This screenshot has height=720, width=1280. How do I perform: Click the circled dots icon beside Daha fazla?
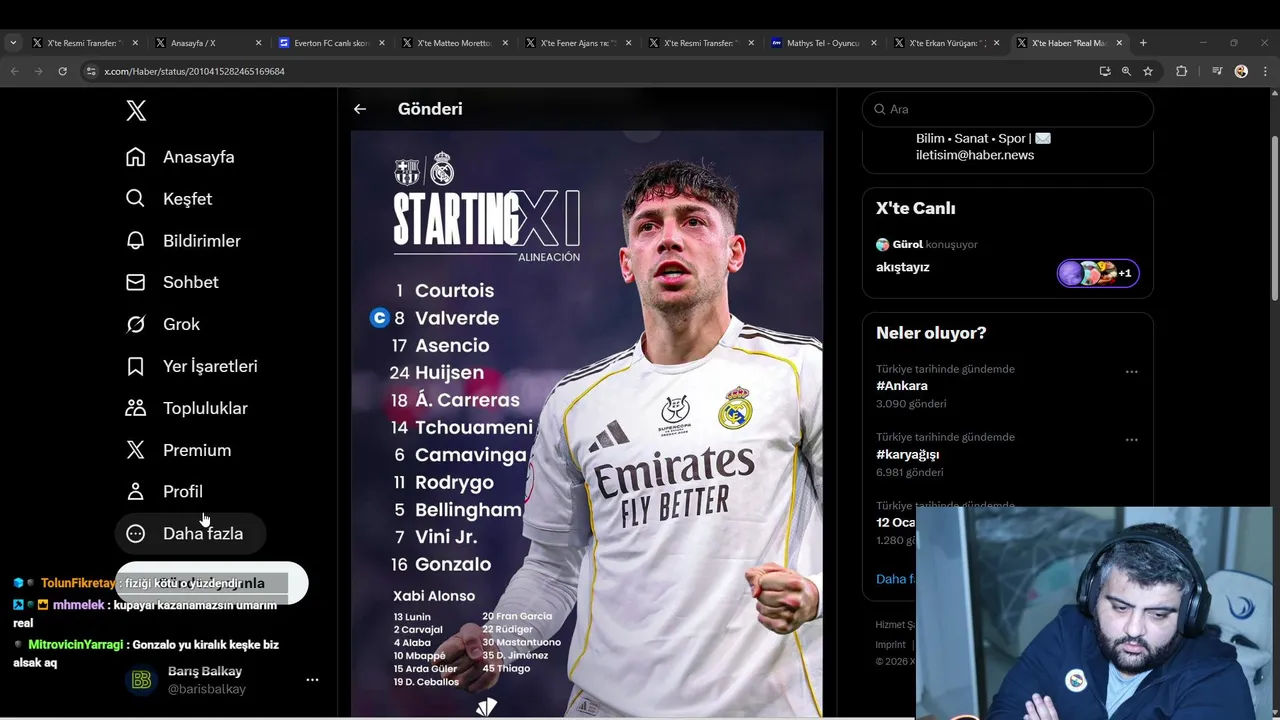(x=135, y=534)
